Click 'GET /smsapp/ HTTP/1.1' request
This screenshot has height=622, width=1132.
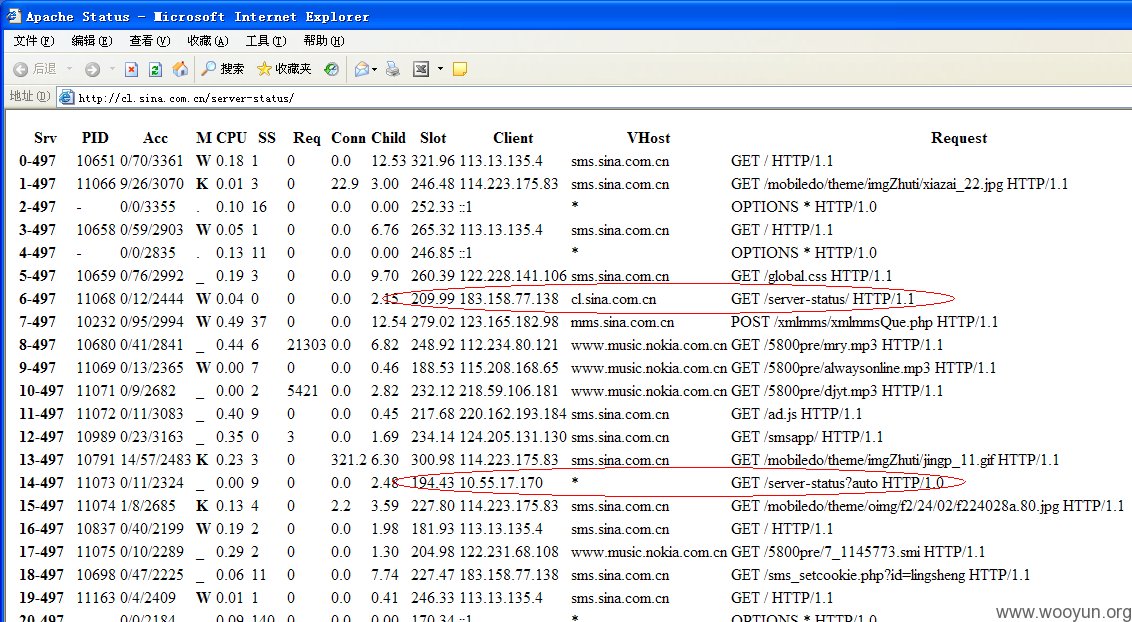click(x=806, y=437)
